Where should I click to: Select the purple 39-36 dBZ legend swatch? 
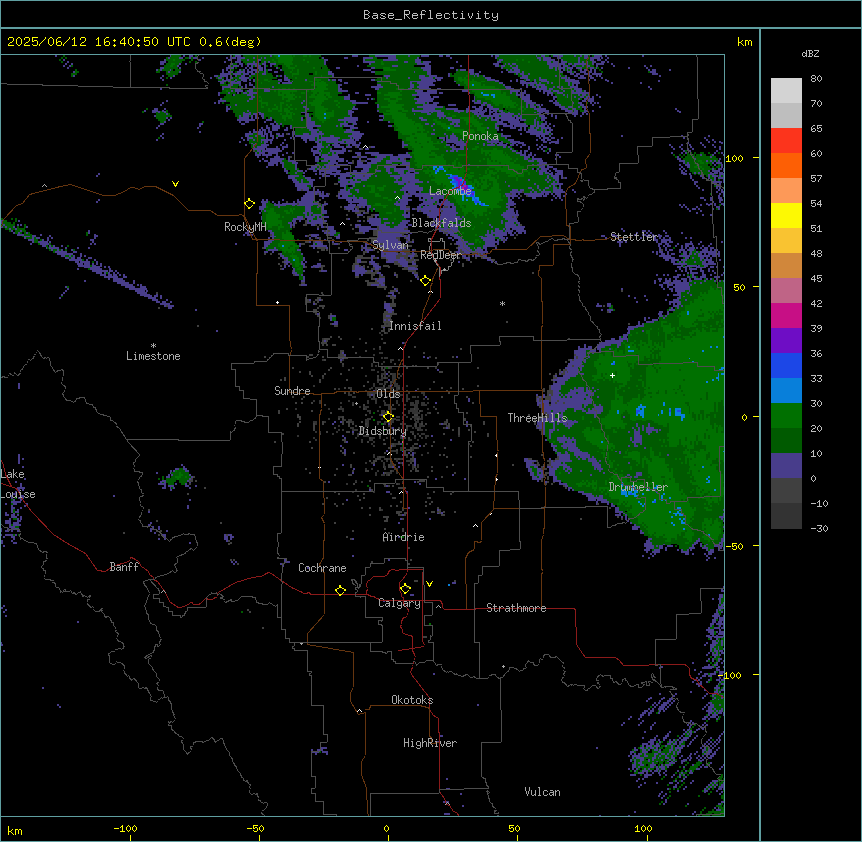tap(786, 341)
